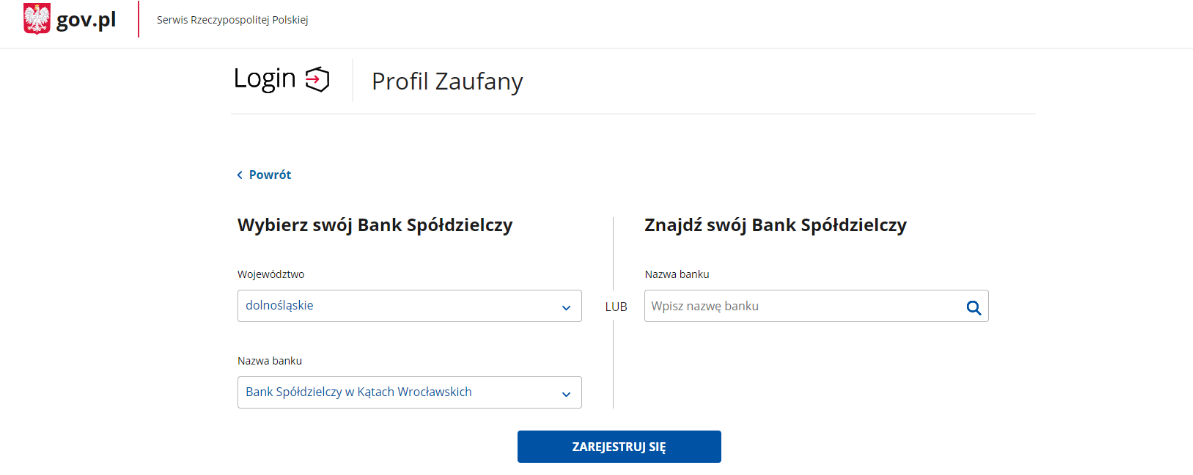Open the dropdown showing Bank Spółdzielczy w Kątach Wrocławskich
The image size is (1193, 475).
[x=409, y=393]
